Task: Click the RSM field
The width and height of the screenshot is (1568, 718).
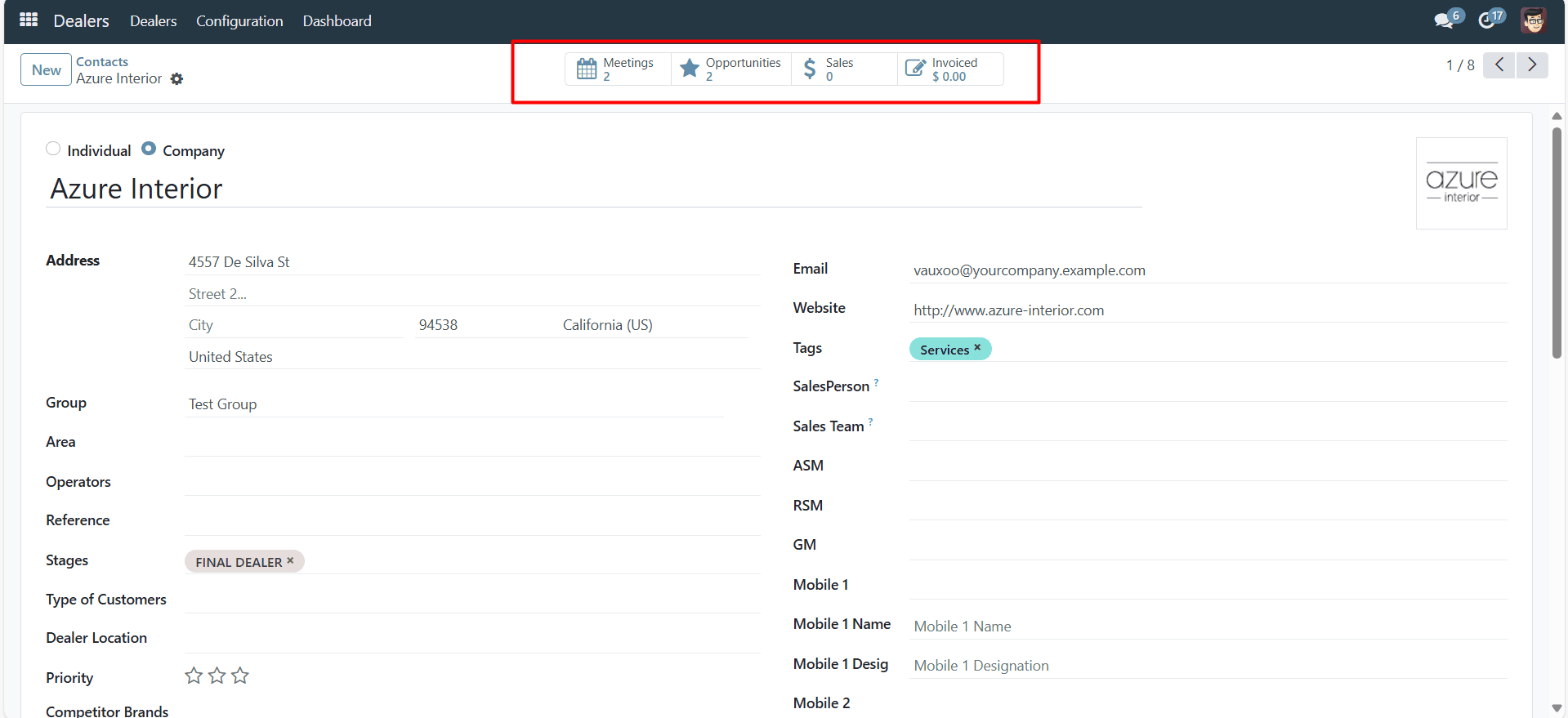Action: 1208,506
